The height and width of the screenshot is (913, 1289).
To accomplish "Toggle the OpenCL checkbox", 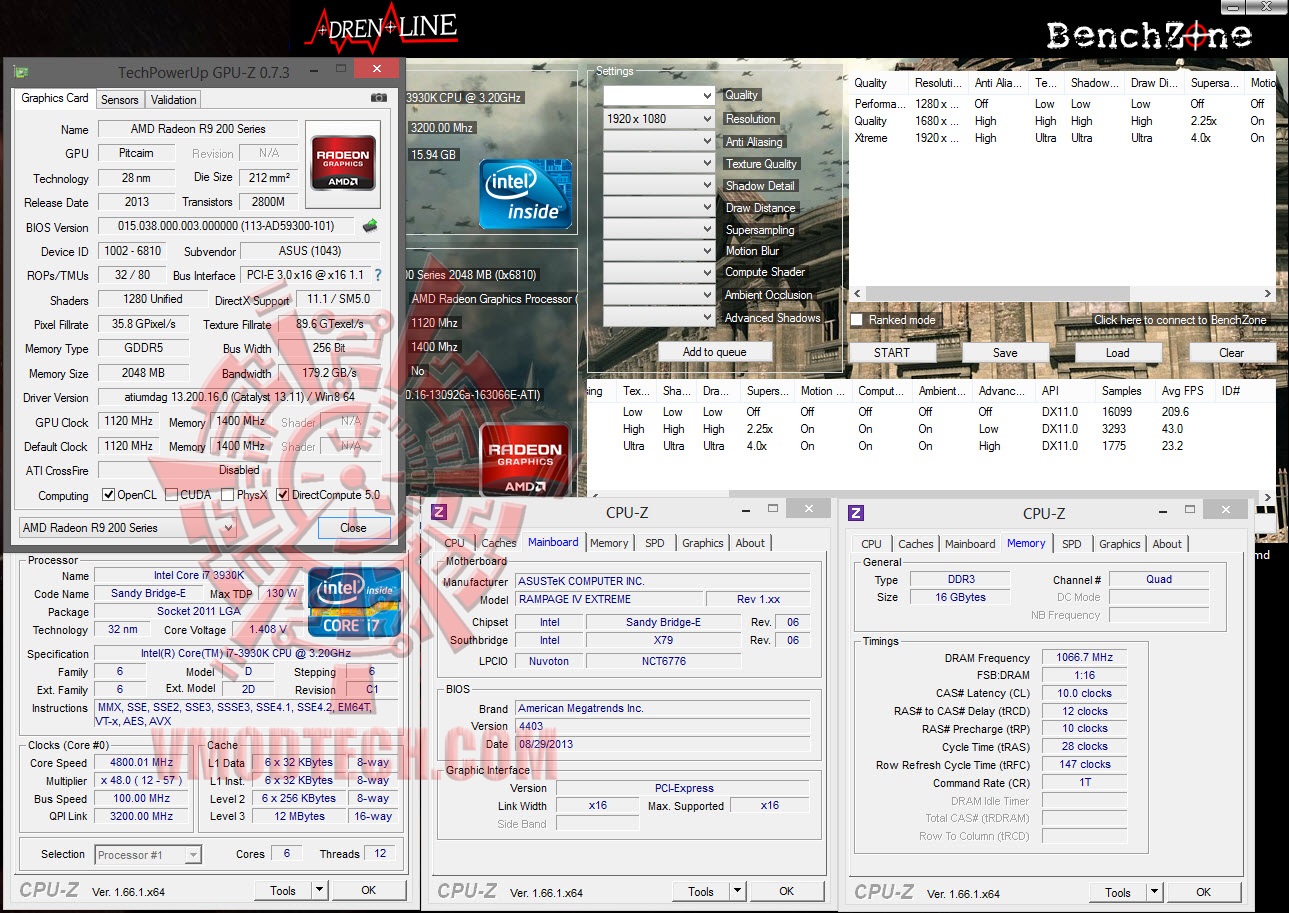I will tap(109, 495).
